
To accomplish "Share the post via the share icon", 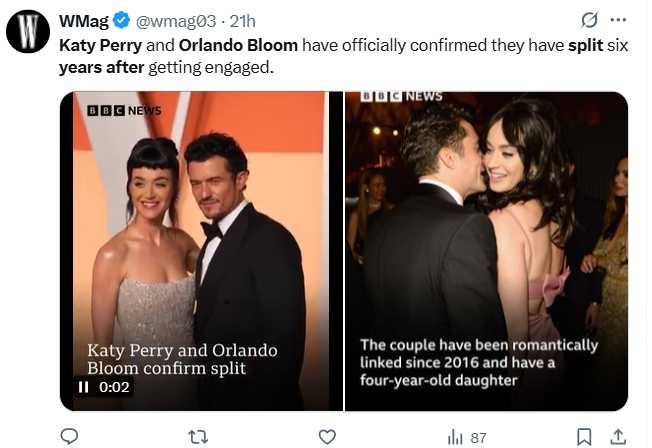I will coord(618,436).
